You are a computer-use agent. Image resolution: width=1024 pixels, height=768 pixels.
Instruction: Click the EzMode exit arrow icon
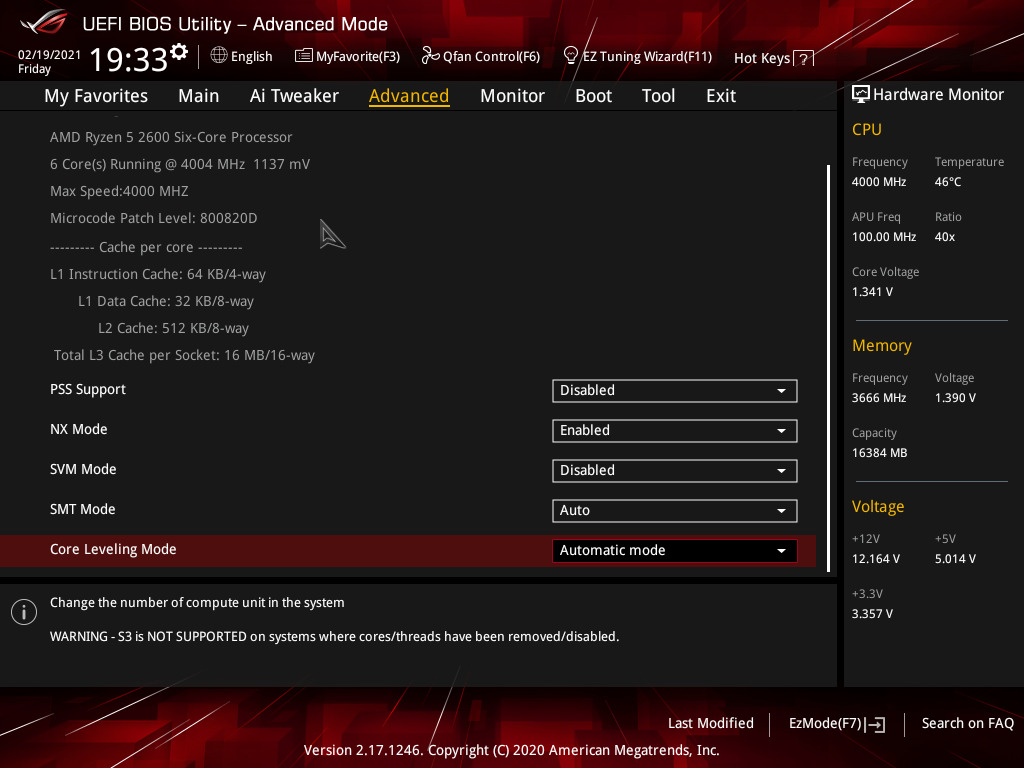876,724
